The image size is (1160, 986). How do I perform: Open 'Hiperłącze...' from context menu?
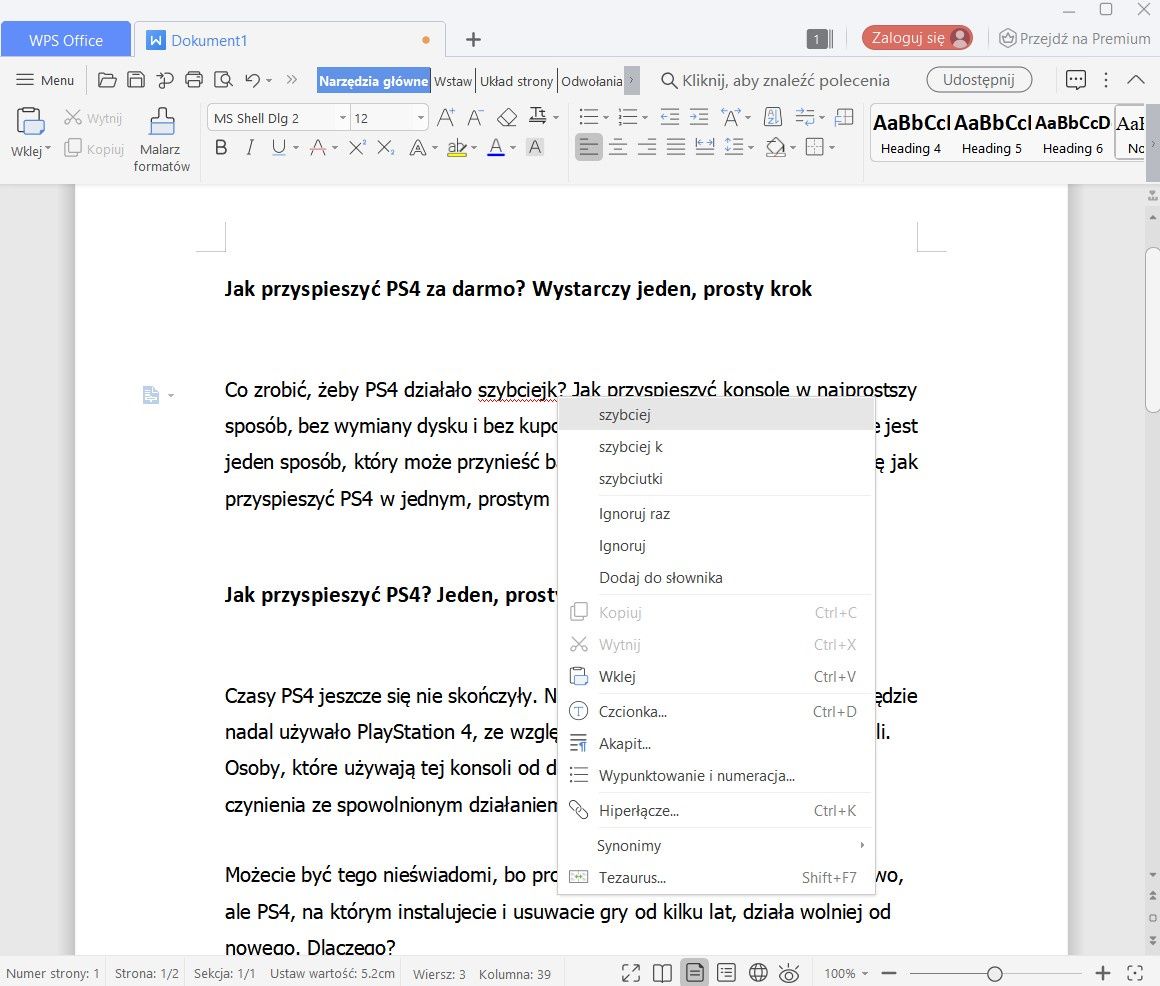(x=715, y=811)
